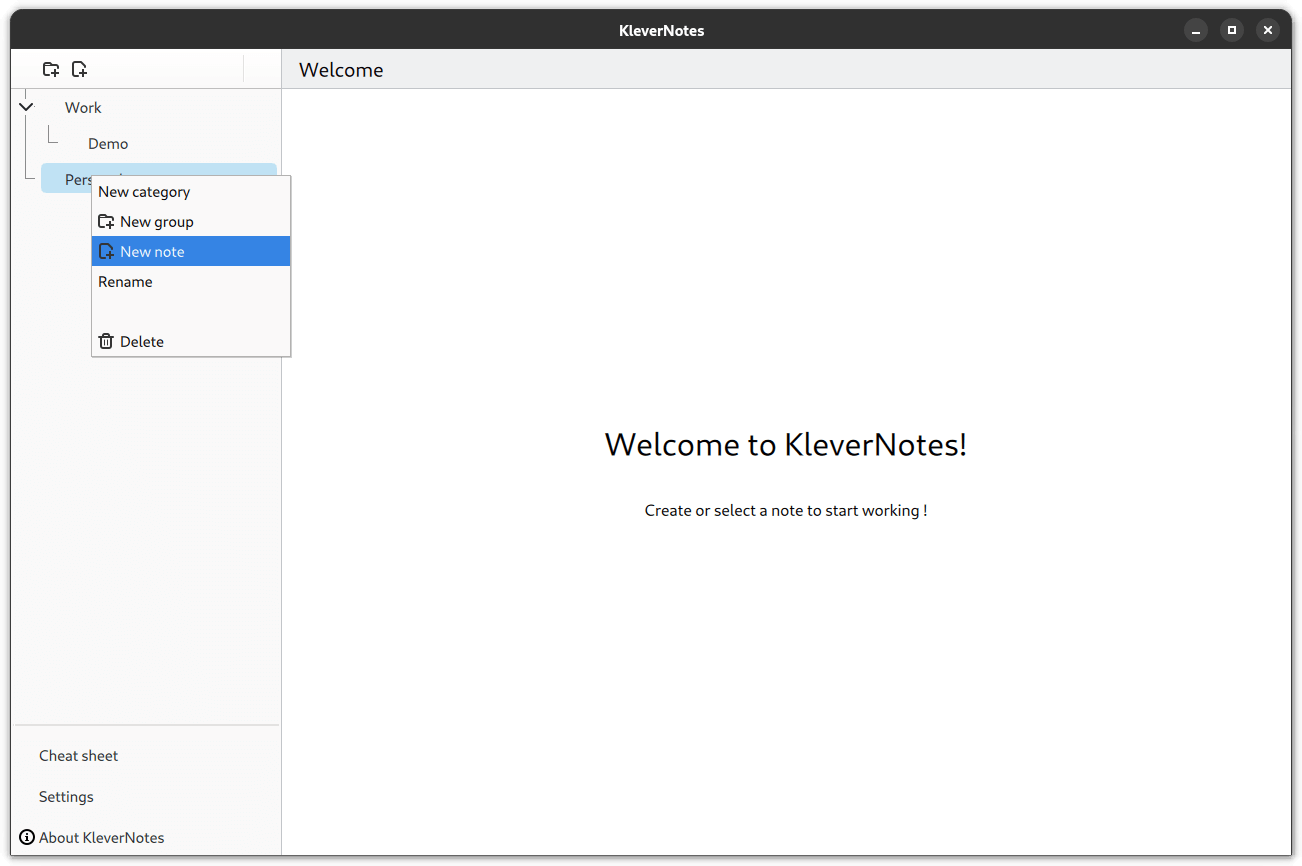Screen dimensions: 1302x866
Task: Open the Cheat sheet
Action: [79, 756]
